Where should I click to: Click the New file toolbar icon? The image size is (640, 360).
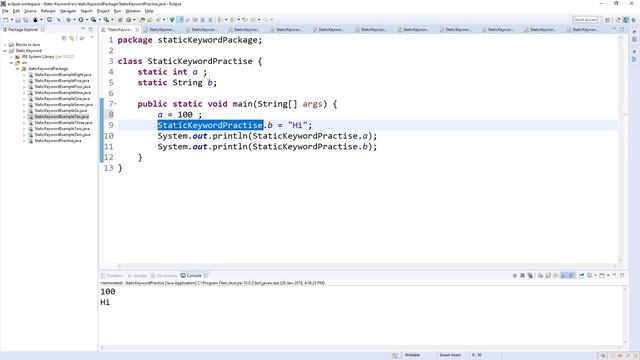pyautogui.click(x=6, y=20)
